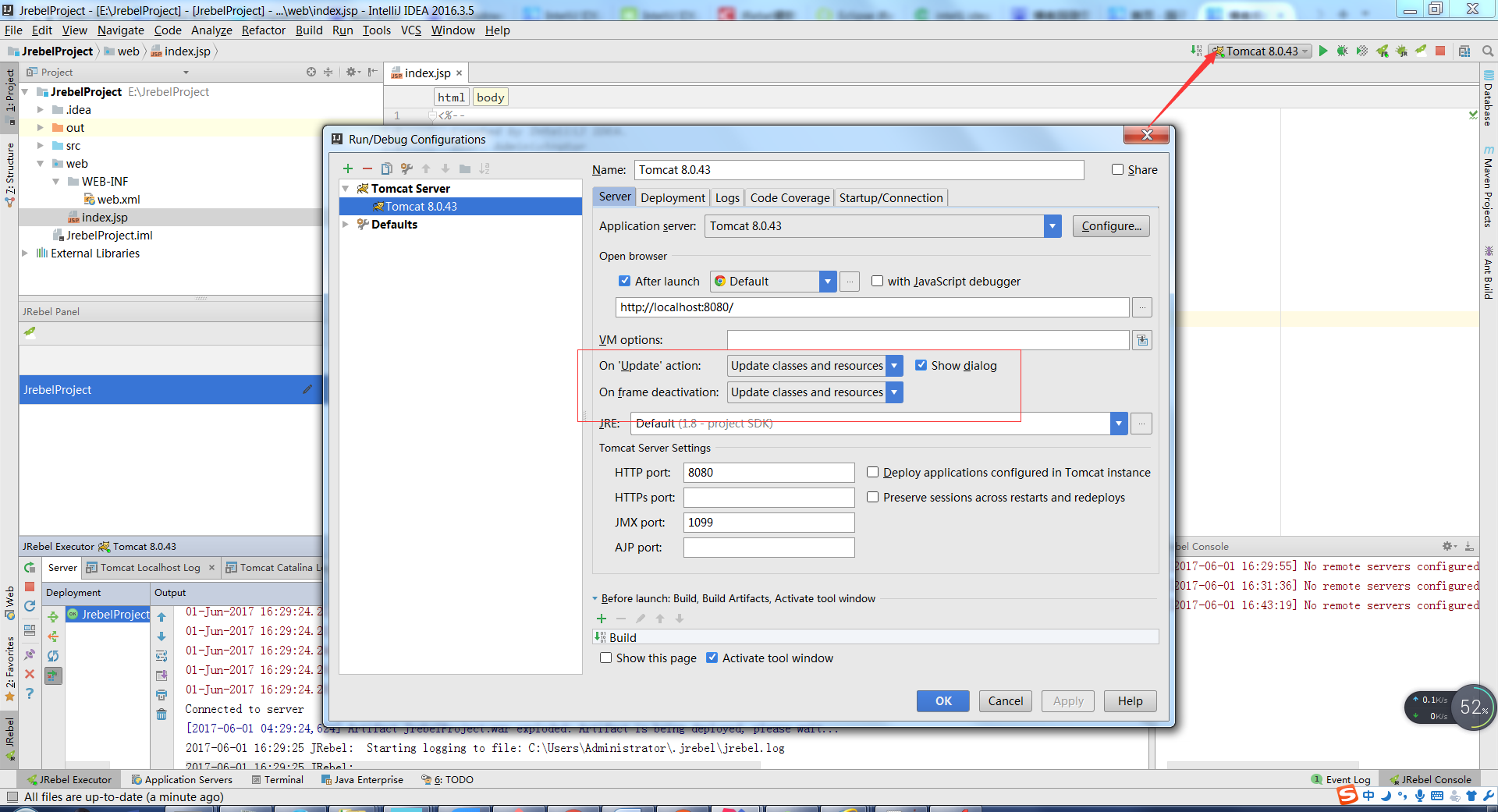Screen dimensions: 1498x812
Task: Check the Show this page option
Action: click(605, 658)
